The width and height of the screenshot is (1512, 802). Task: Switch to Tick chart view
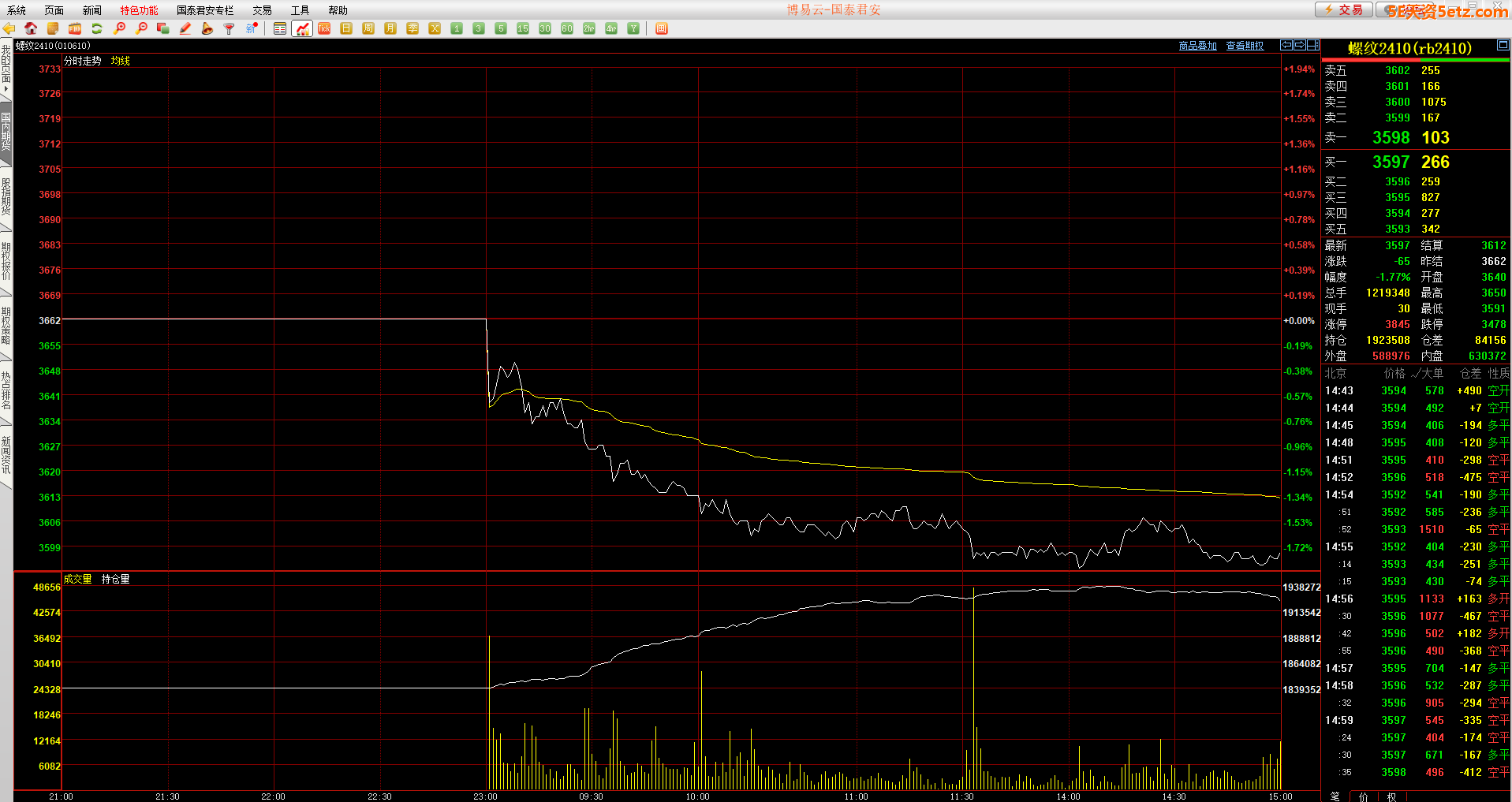click(324, 28)
